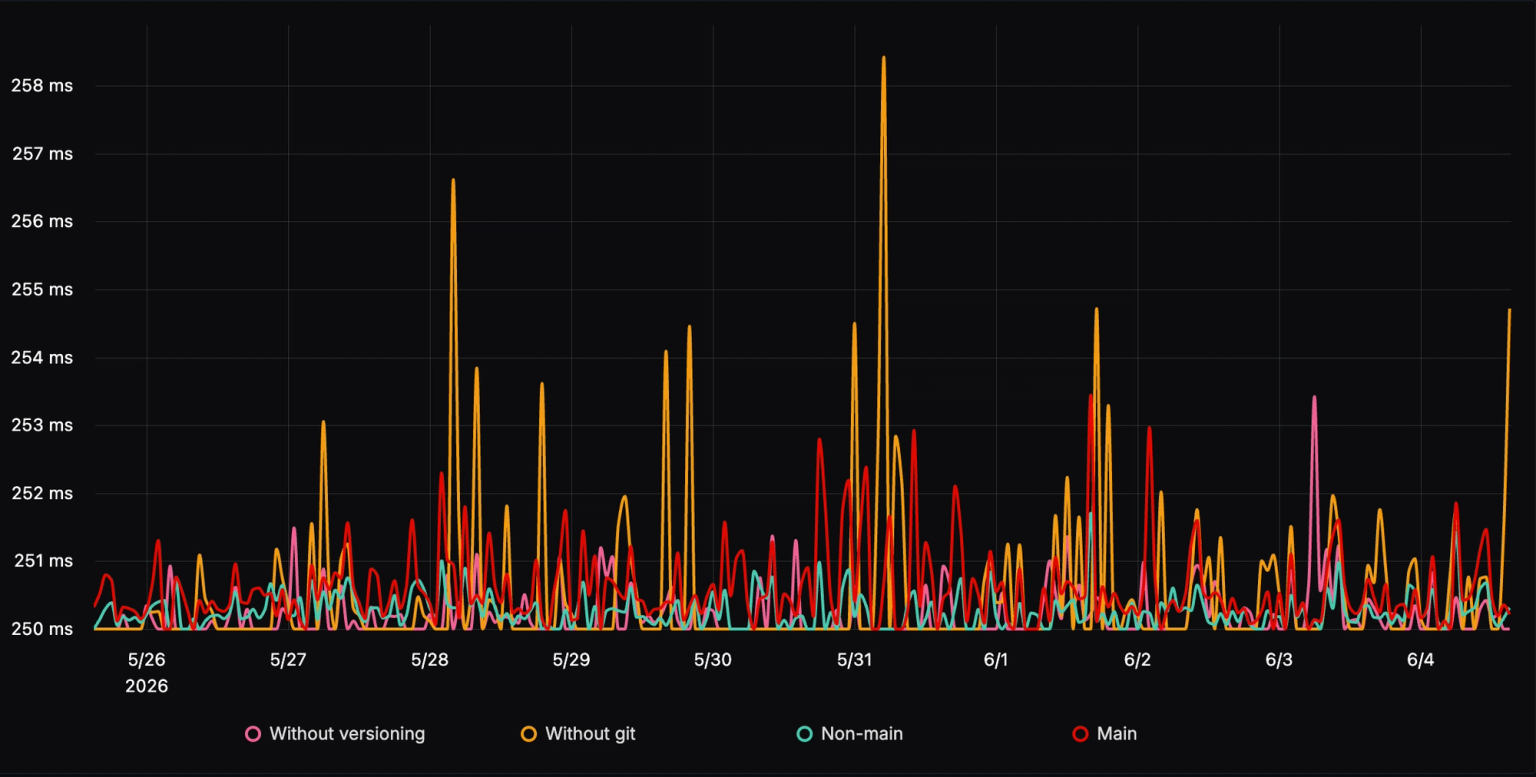Click the 5/27 date label
Viewport: 1536px width, 777px height.
pyautogui.click(x=288, y=660)
